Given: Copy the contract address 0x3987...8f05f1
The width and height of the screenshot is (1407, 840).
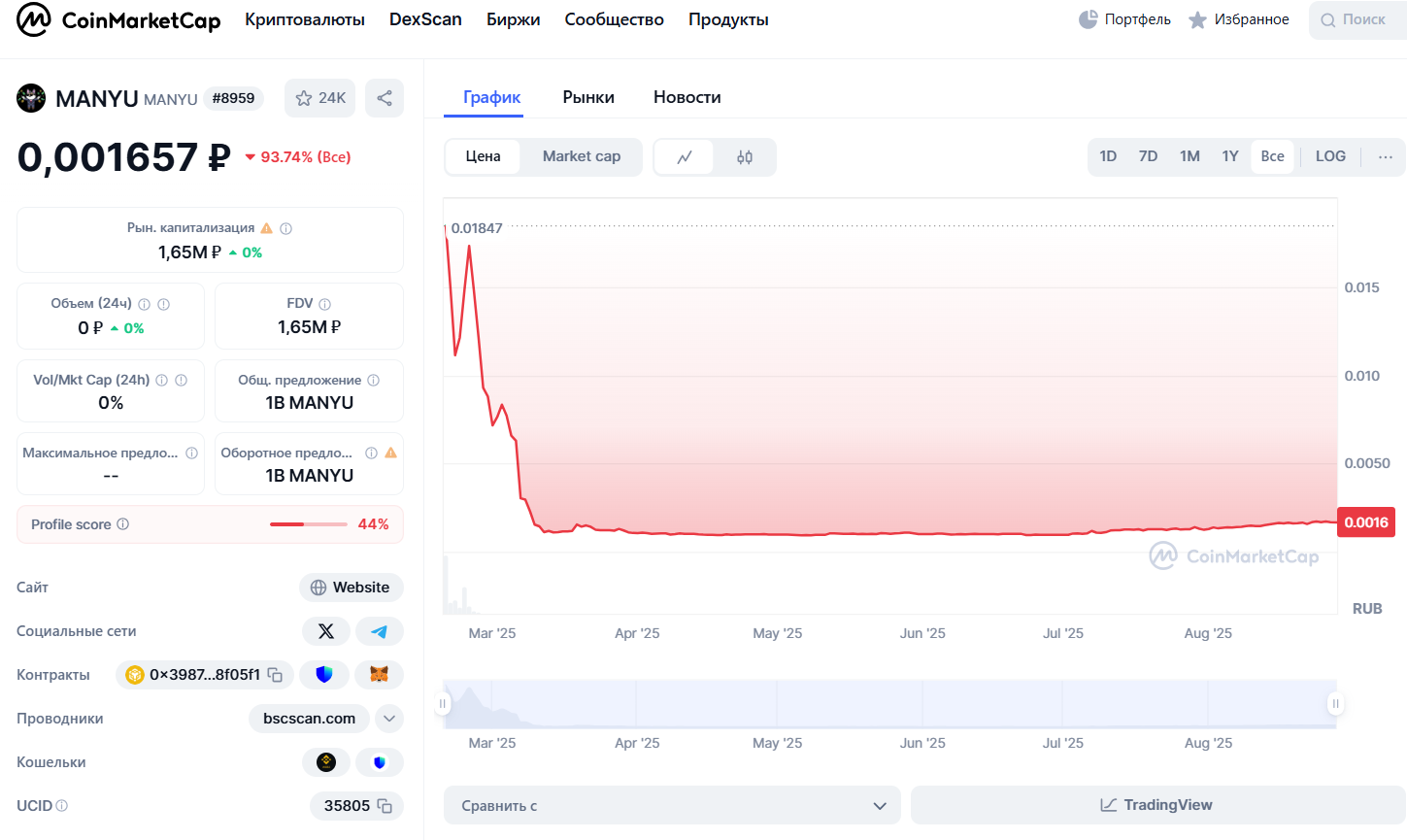Looking at the screenshot, I should (275, 675).
